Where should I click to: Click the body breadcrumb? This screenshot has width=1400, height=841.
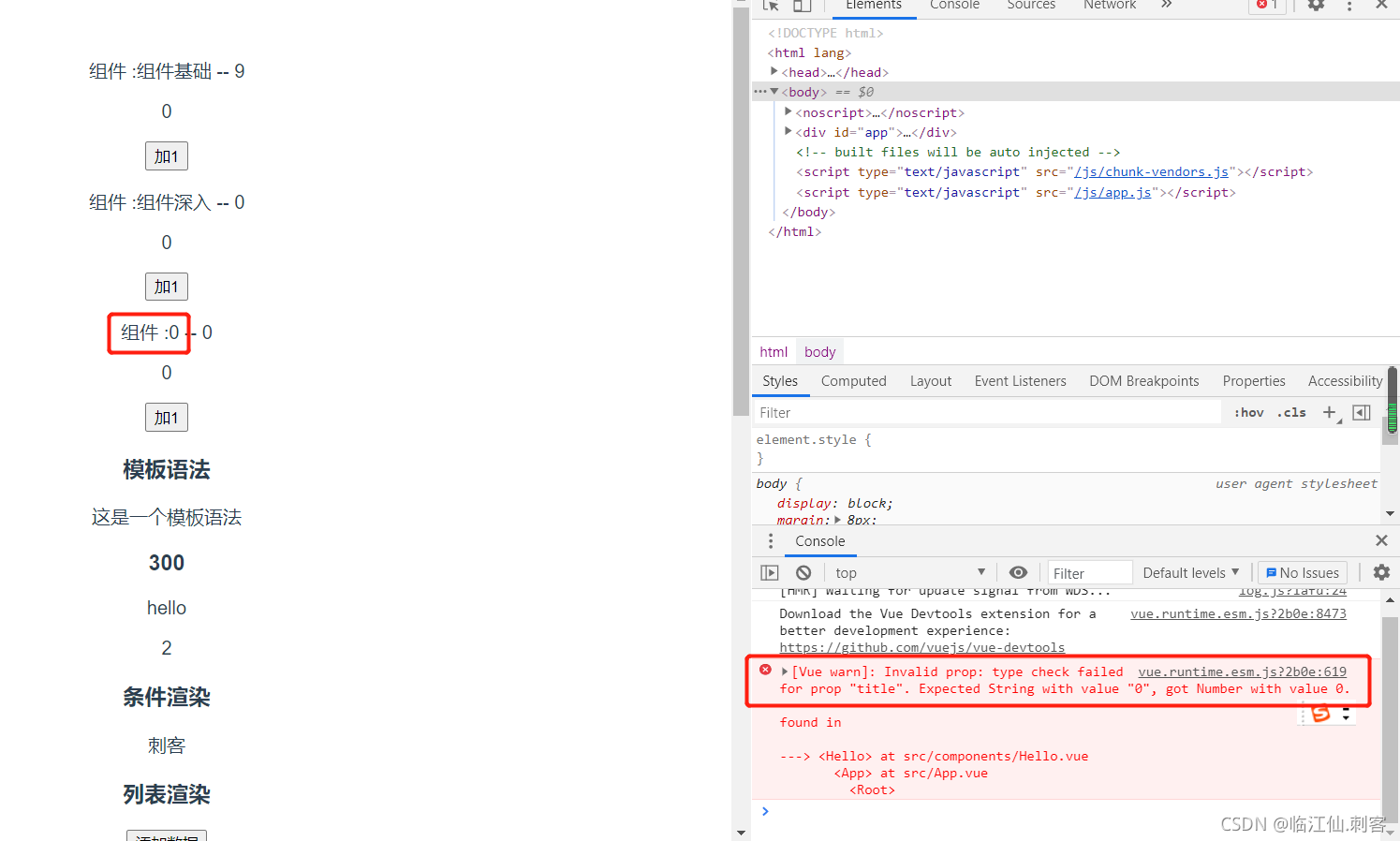pos(819,352)
